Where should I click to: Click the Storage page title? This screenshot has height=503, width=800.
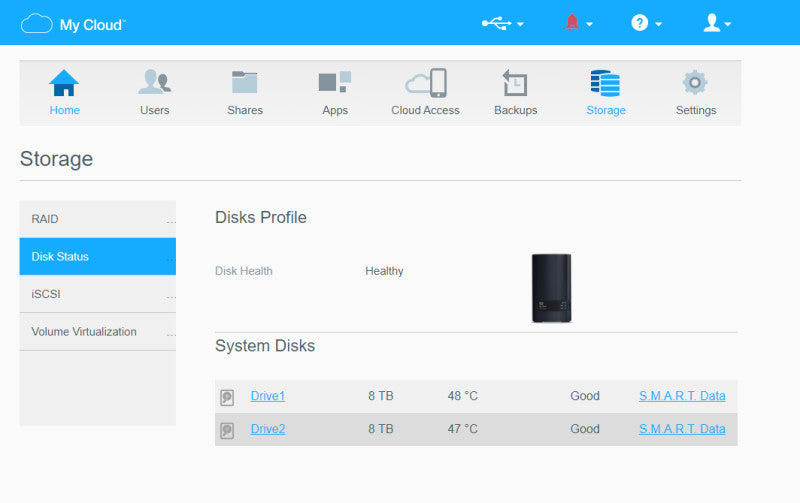56,159
